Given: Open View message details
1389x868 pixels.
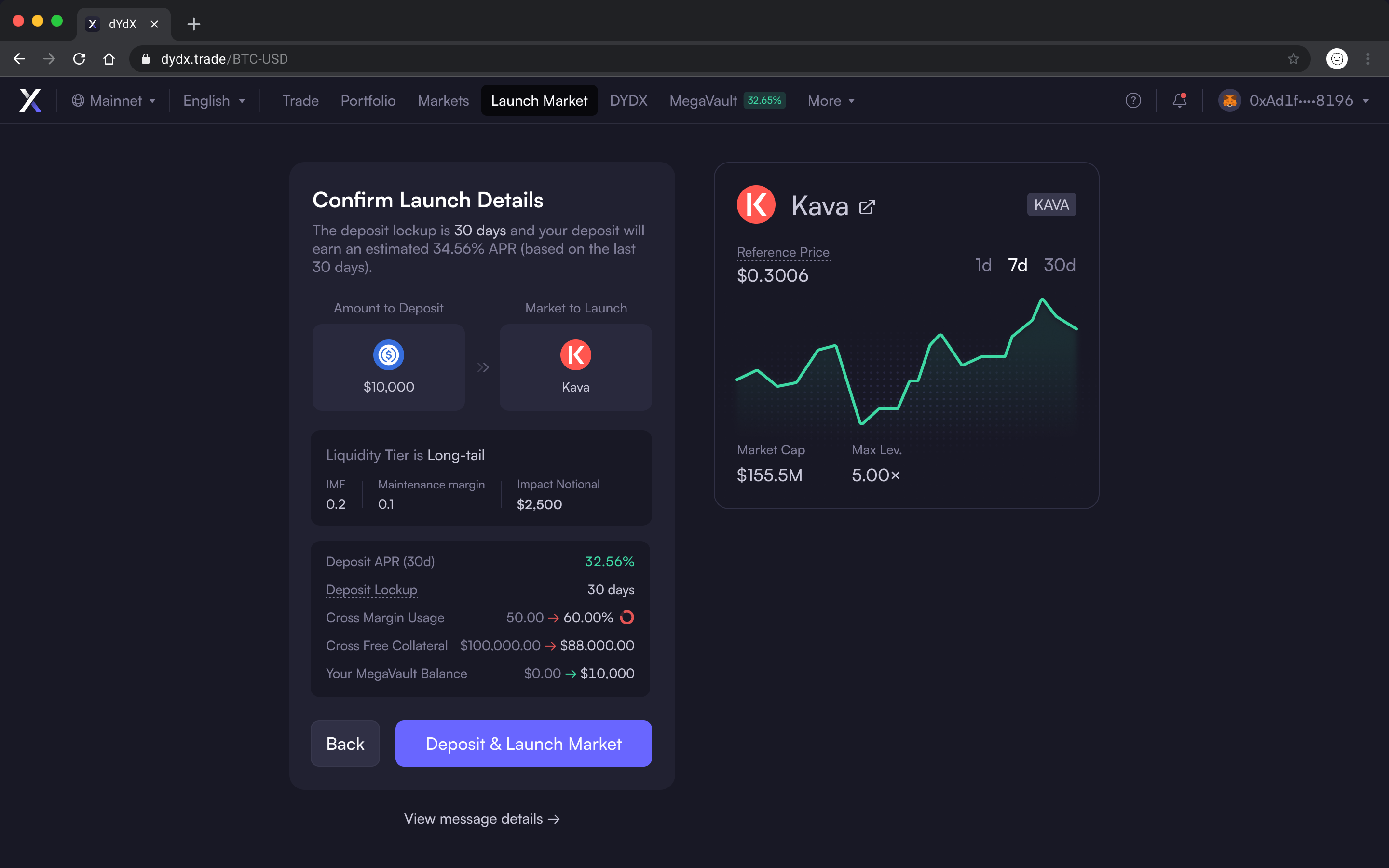Looking at the screenshot, I should (481, 819).
